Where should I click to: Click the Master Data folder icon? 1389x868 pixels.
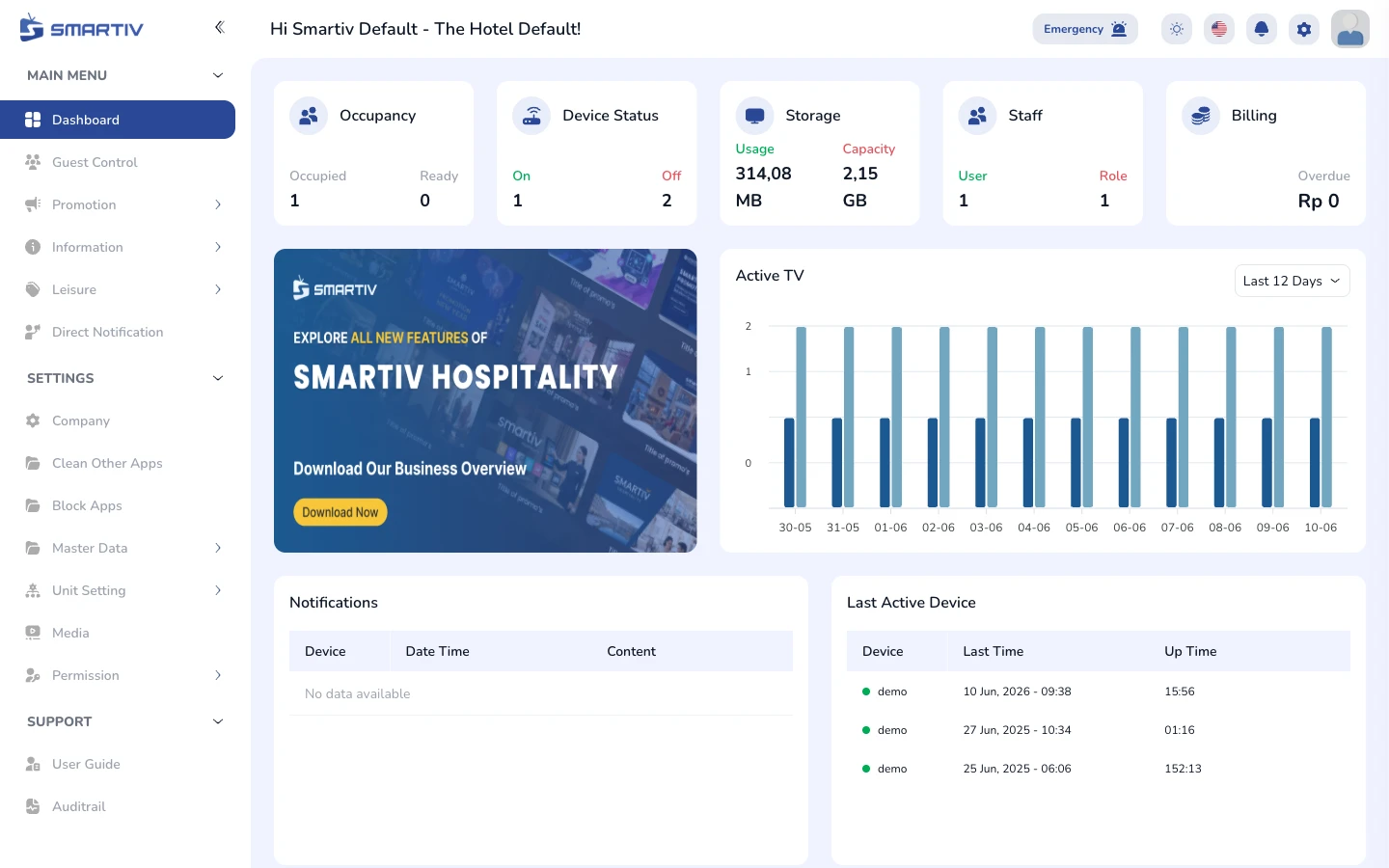[x=33, y=548]
